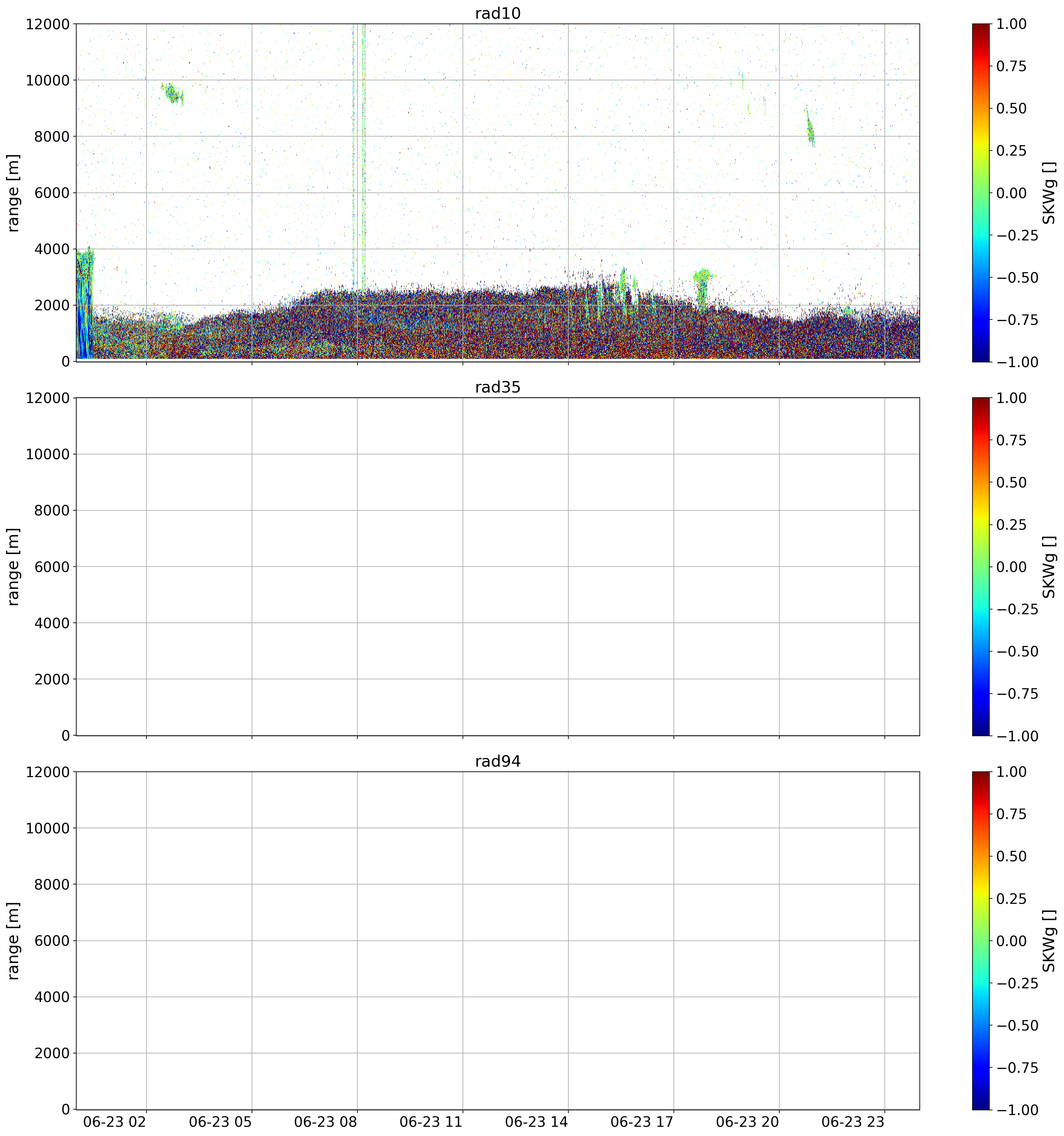Click the 2000 y-tick label of rad94 panel
This screenshot has width=1064, height=1136.
(52, 1054)
